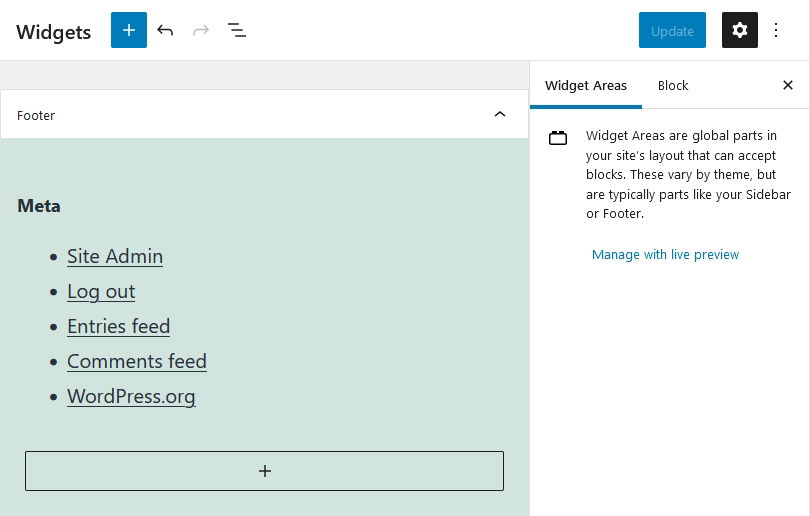Click the Footer panel title
The width and height of the screenshot is (810, 516).
pyautogui.click(x=36, y=115)
